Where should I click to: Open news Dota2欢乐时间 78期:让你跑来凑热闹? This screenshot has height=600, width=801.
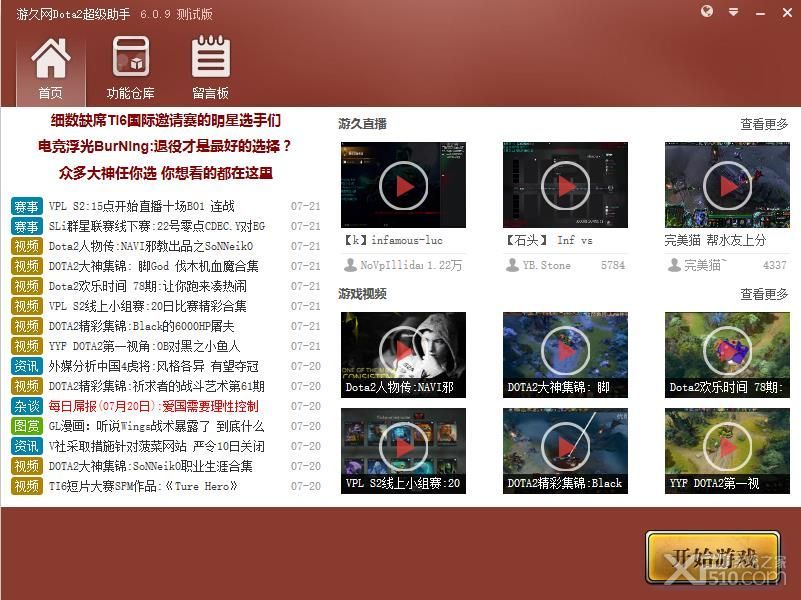pos(148,286)
